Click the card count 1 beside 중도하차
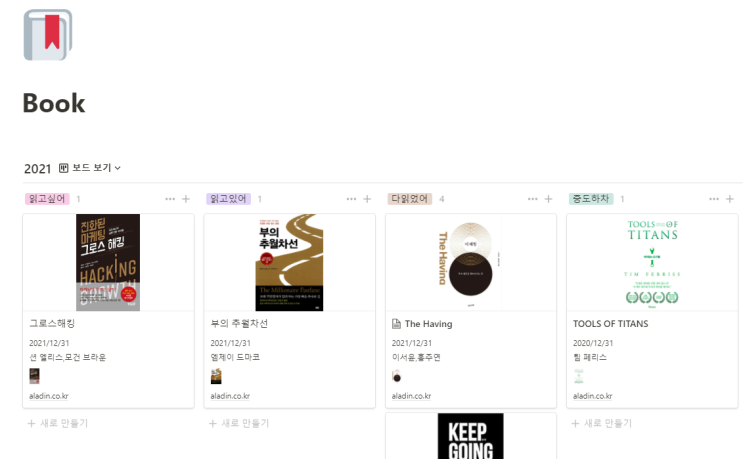 tap(622, 199)
